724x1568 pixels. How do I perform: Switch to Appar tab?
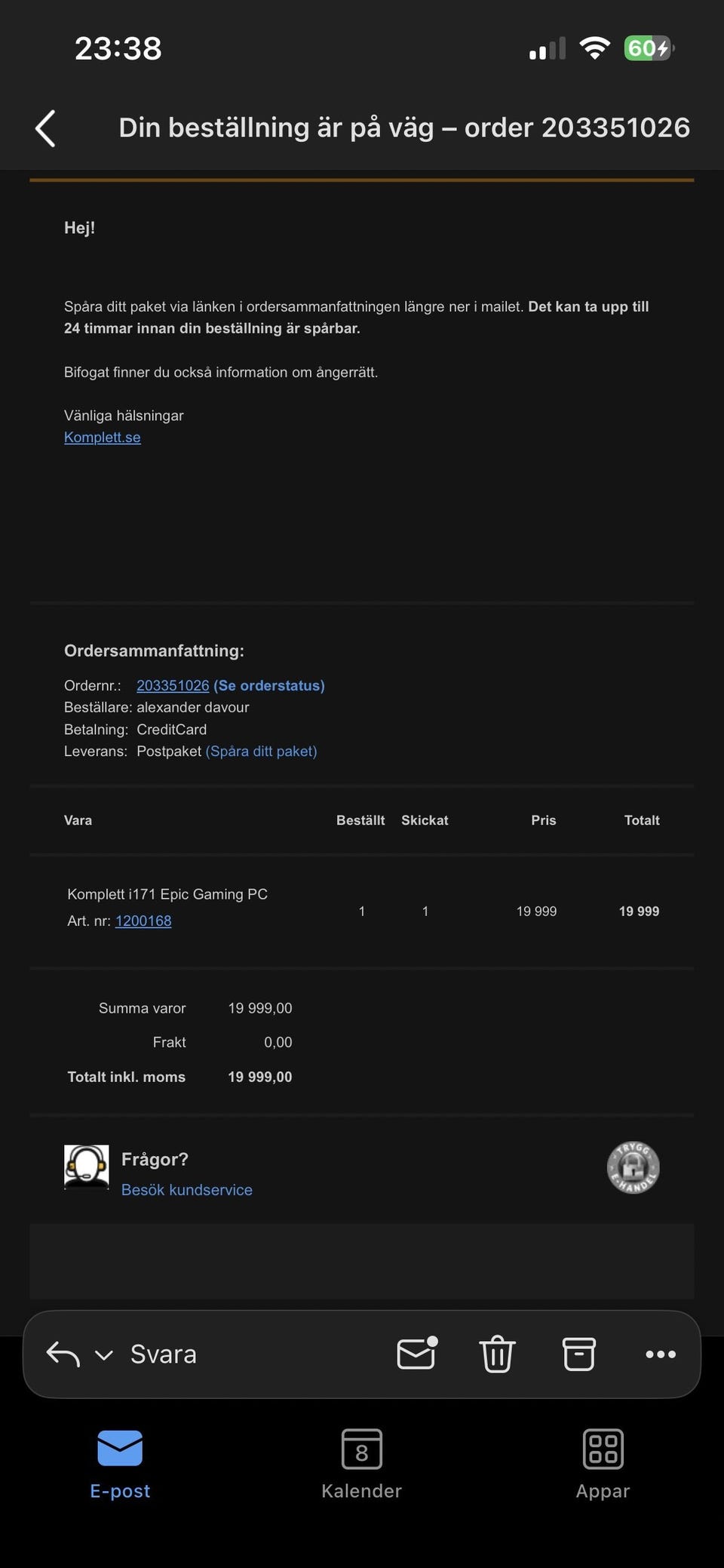603,1464
